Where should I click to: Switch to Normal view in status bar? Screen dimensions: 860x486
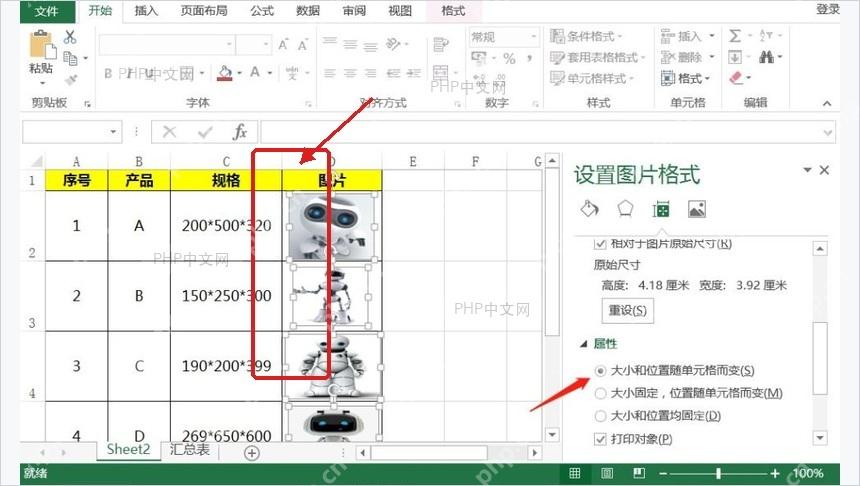[575, 473]
